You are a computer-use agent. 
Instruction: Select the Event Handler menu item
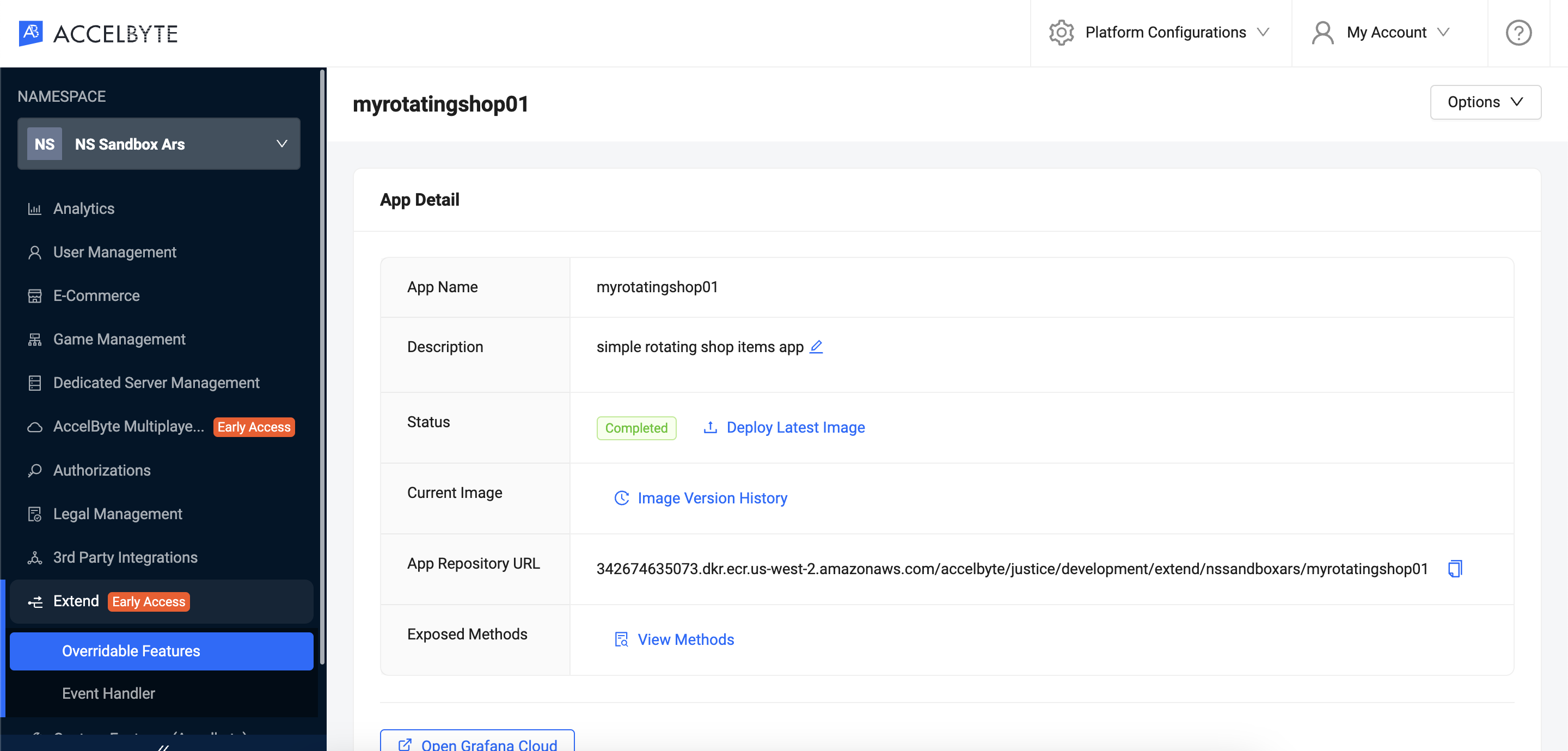click(108, 693)
